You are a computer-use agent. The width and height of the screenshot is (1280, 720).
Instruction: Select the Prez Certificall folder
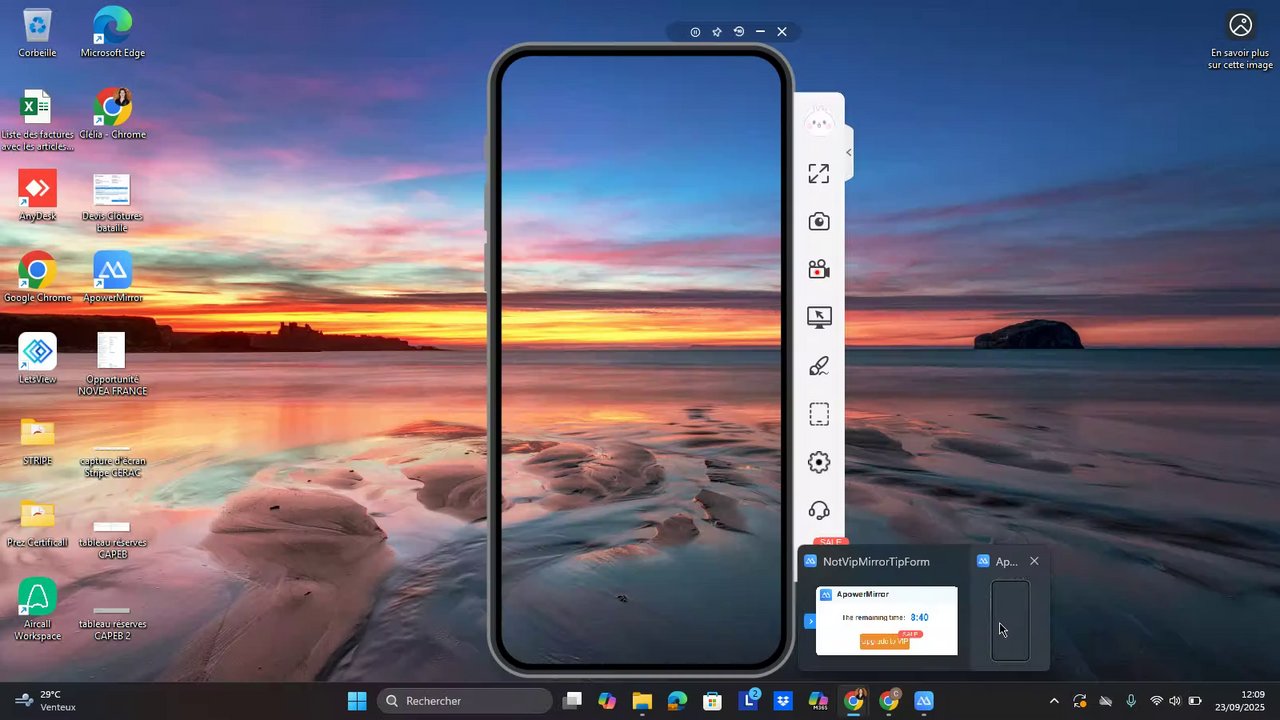point(37,522)
